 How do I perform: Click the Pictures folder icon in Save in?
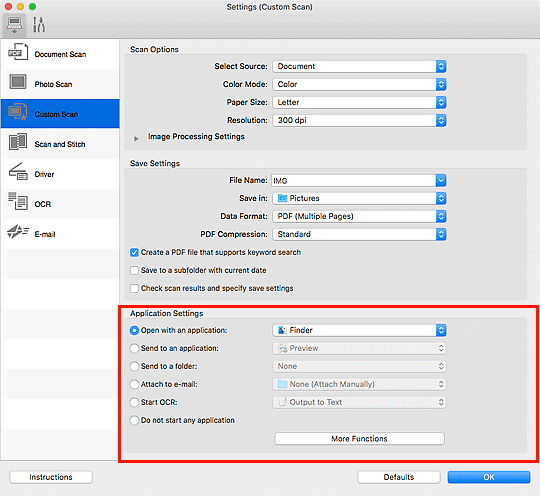(x=282, y=198)
